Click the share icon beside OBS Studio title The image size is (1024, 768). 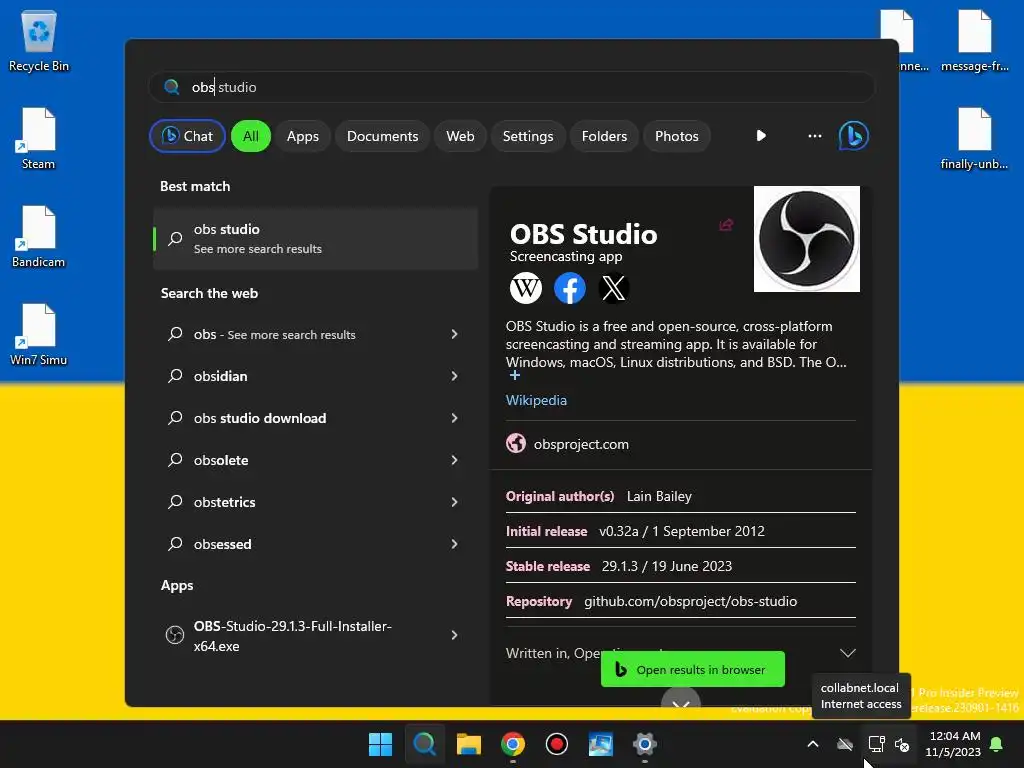(726, 225)
